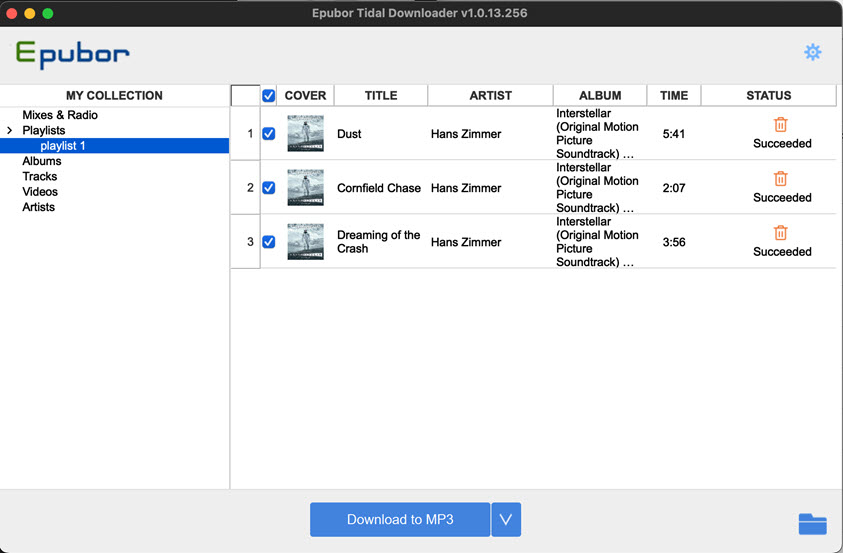Collapse the Playlists tree arrow

[9, 131]
